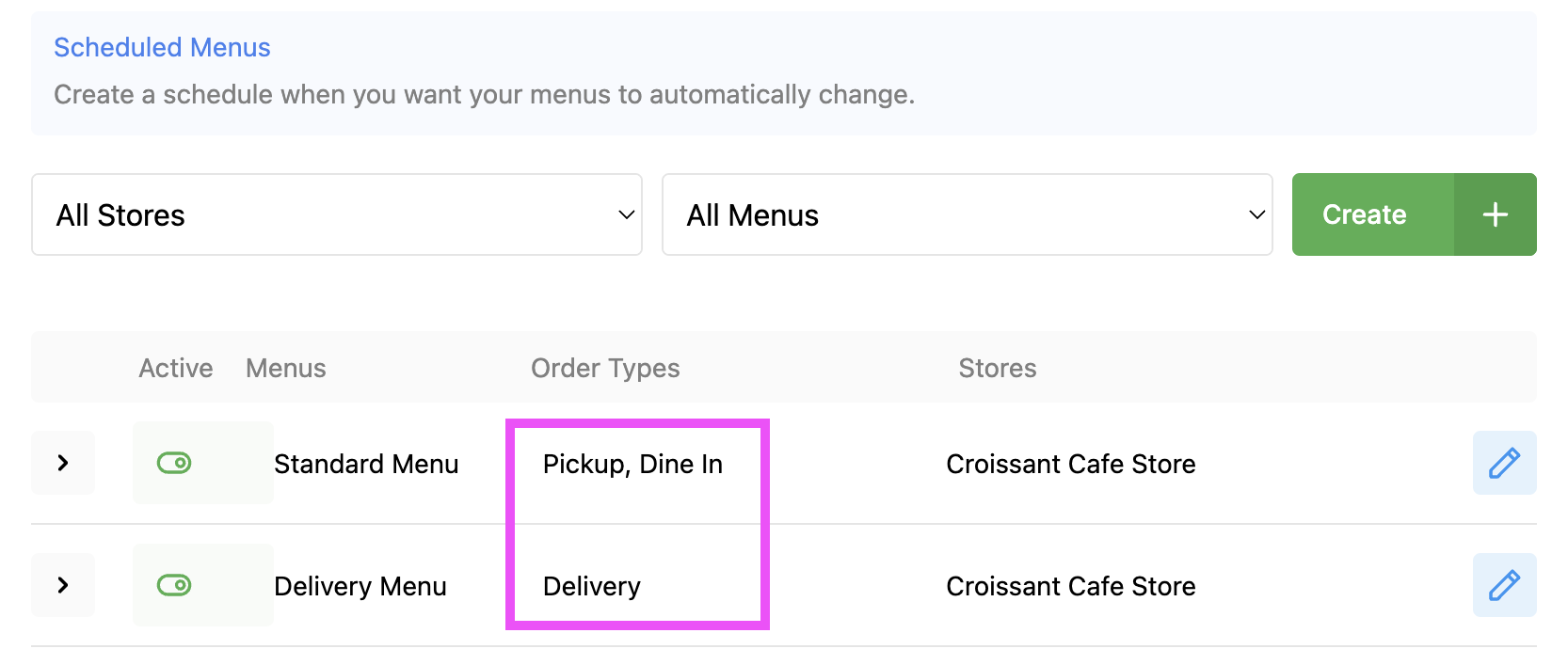Click Croissant Cafe Store in Standard Menu row

point(1070,464)
